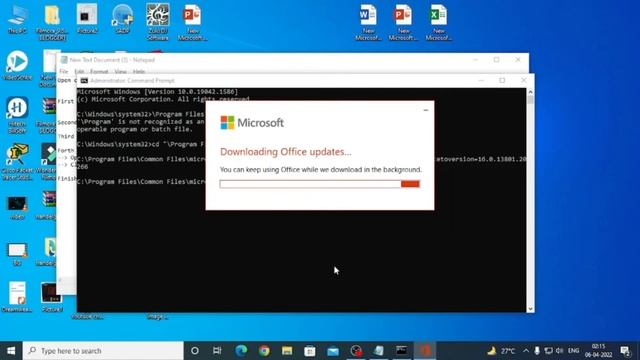
Task: Select the Office taskbar button
Action: (x=425, y=351)
